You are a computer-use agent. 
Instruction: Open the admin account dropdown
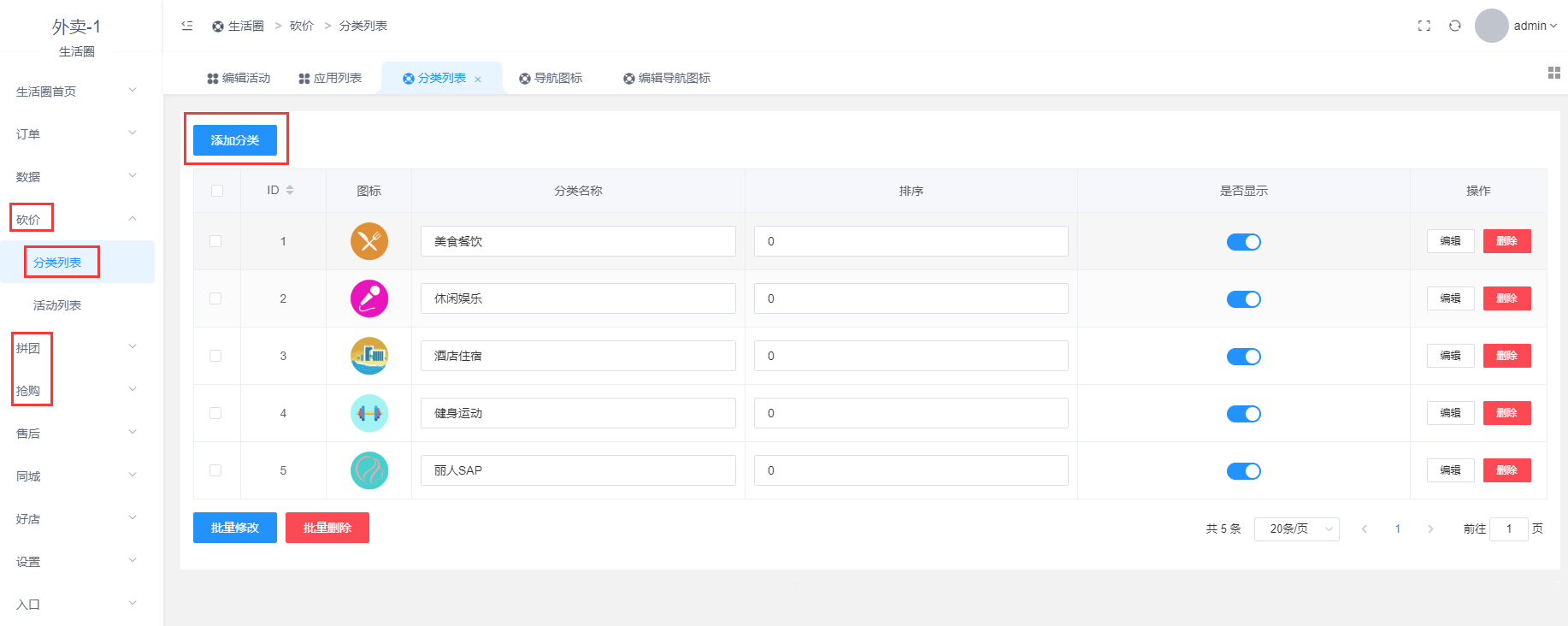(1535, 26)
